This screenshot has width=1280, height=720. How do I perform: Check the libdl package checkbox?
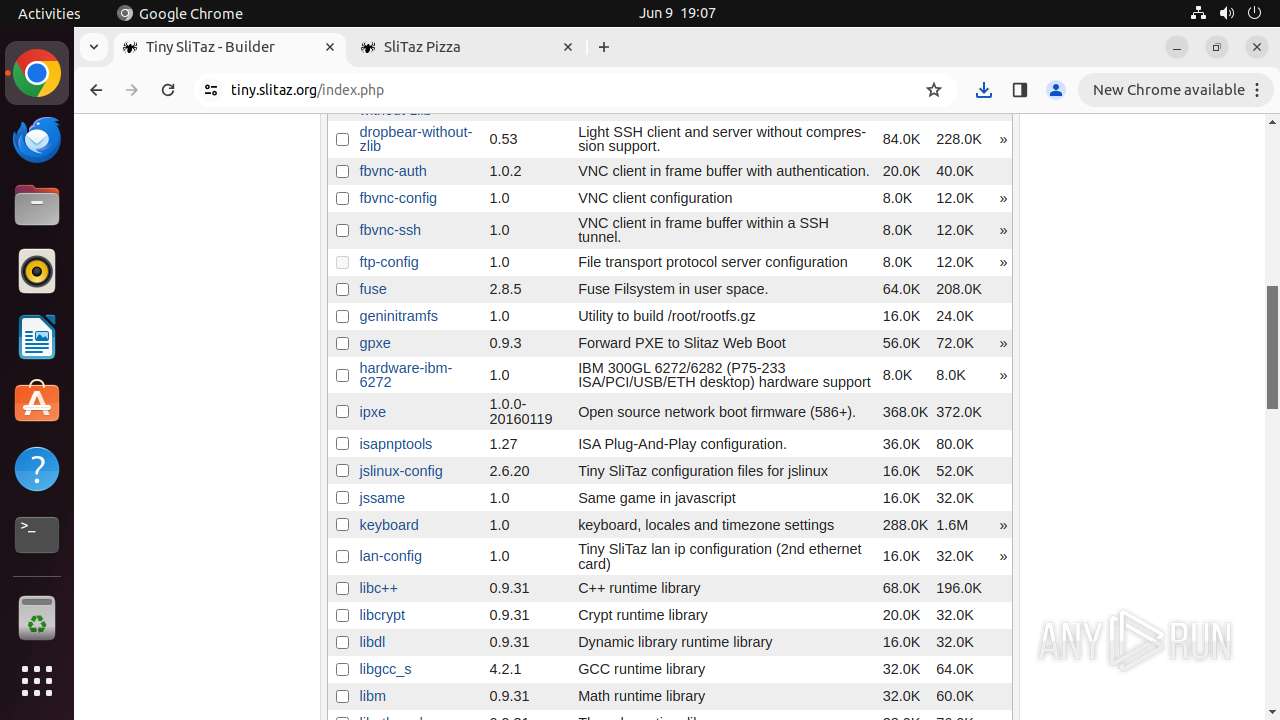pos(342,642)
